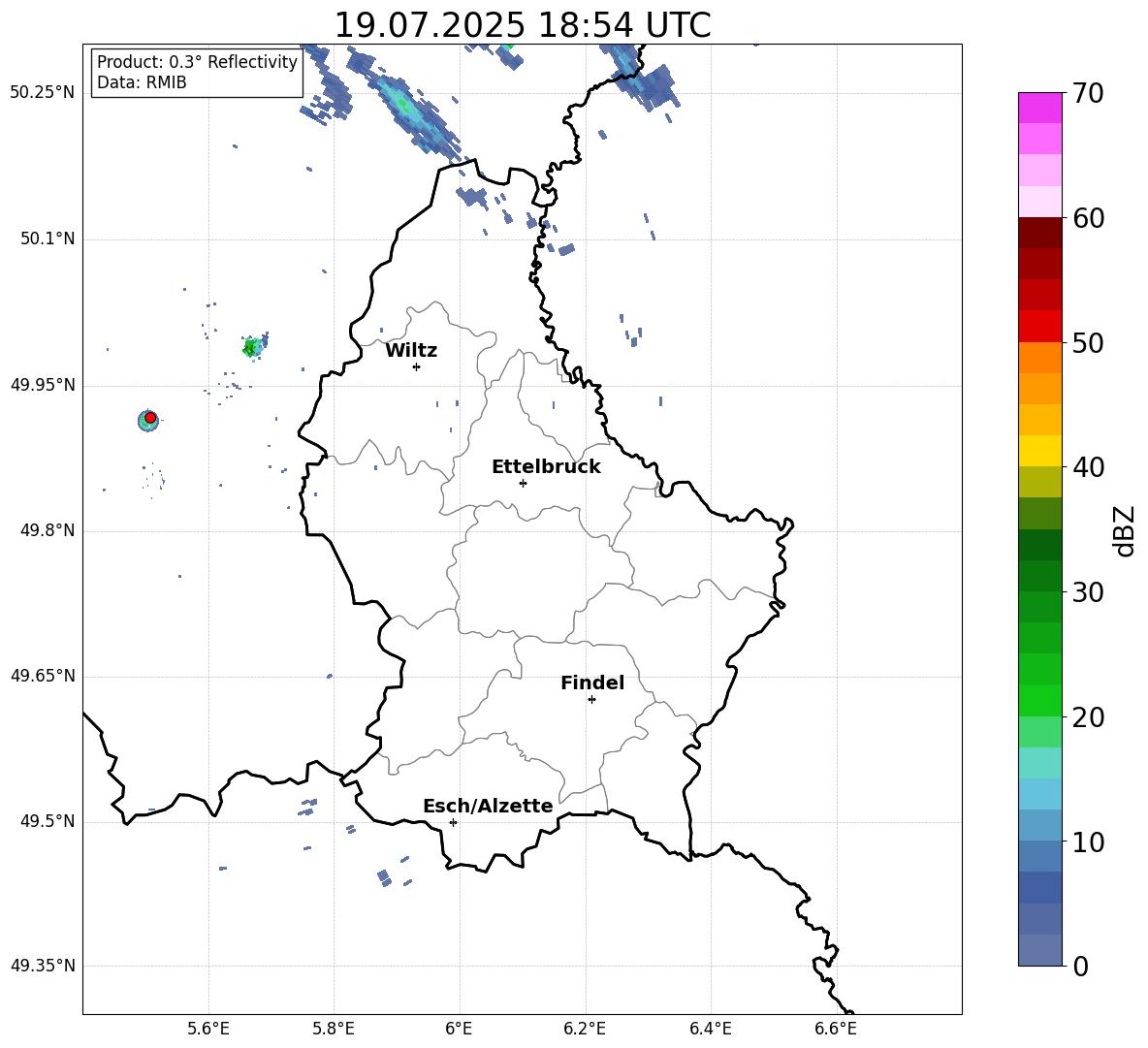1148x1048 pixels.
Task: Click the 6.2°E longitude label
Action: click(x=585, y=1029)
